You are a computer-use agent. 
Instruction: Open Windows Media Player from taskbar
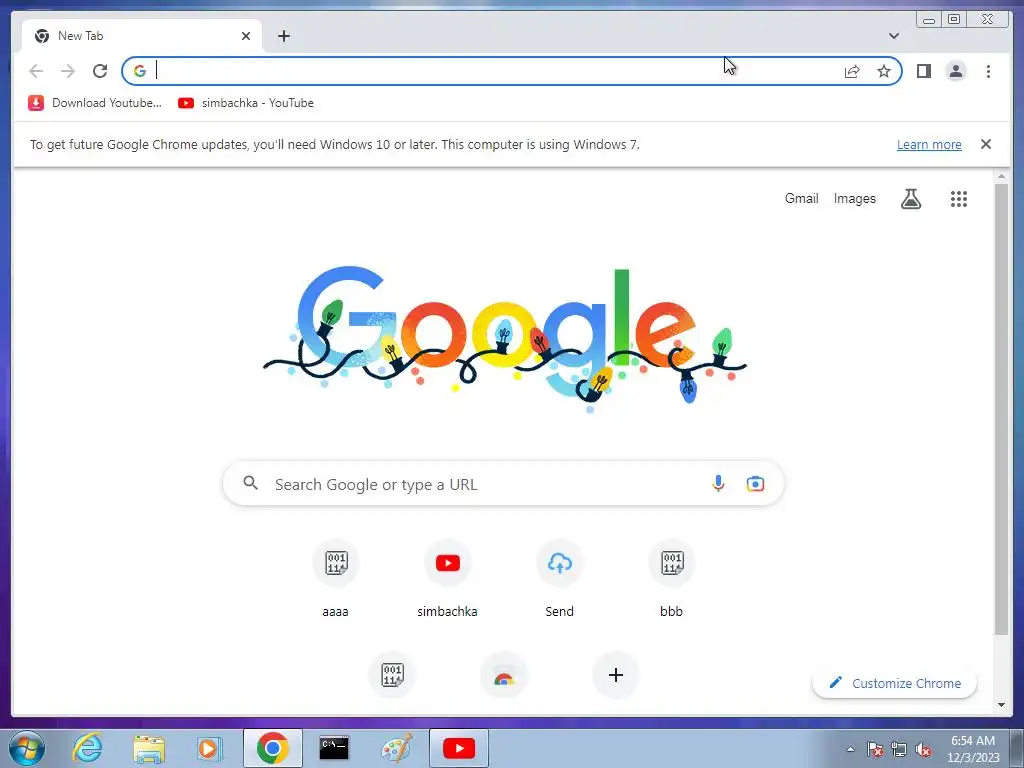[x=210, y=748]
